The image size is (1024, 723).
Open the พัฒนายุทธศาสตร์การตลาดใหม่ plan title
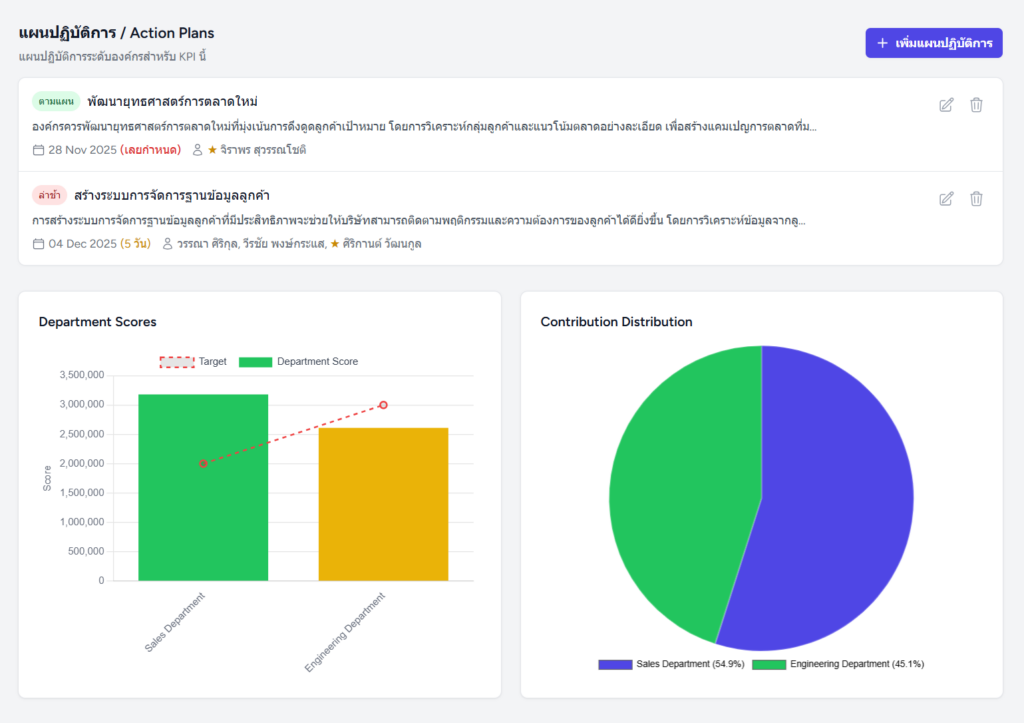[x=172, y=102]
